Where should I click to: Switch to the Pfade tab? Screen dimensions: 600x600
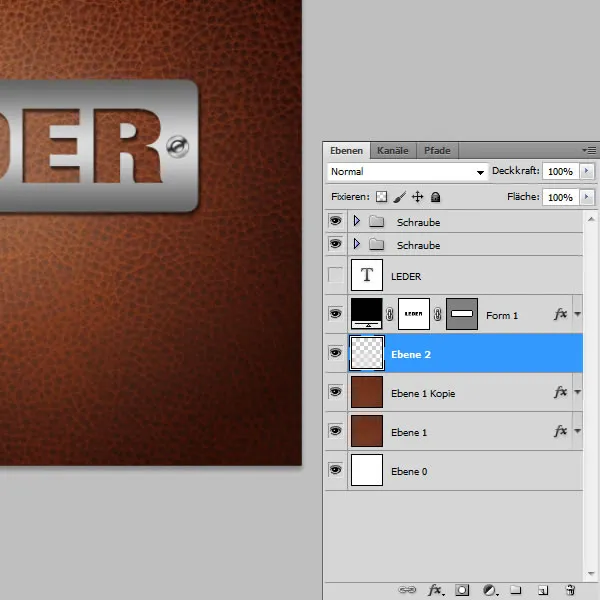pyautogui.click(x=437, y=151)
